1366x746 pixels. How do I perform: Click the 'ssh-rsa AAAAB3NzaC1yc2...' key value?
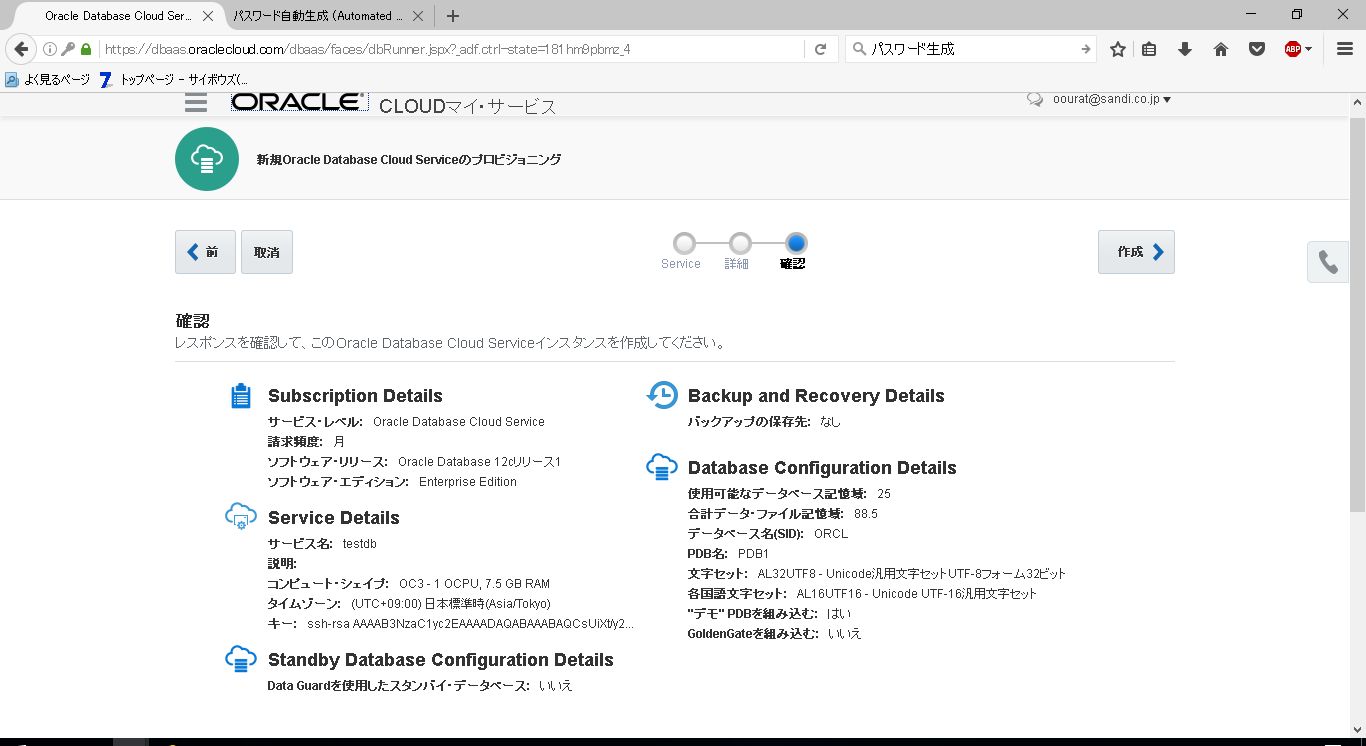pyautogui.click(x=471, y=624)
